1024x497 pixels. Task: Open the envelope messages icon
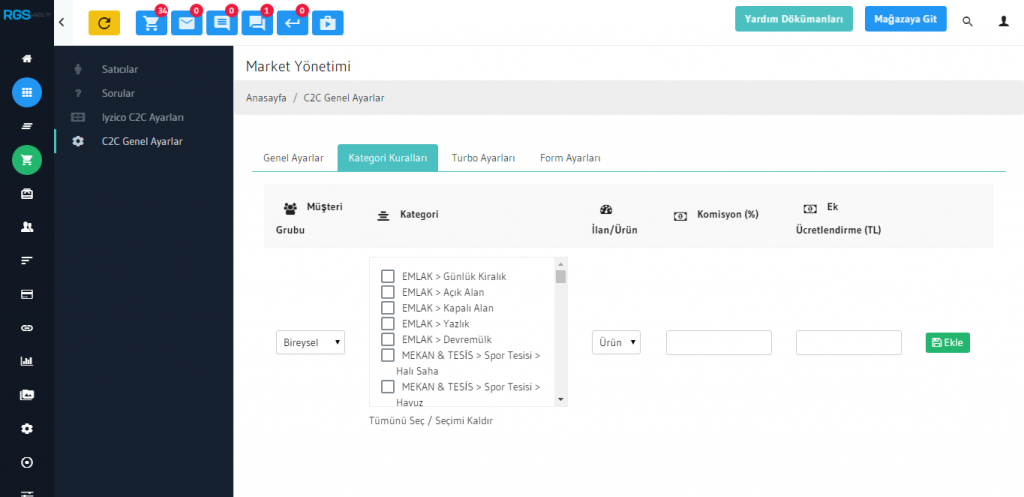point(186,23)
